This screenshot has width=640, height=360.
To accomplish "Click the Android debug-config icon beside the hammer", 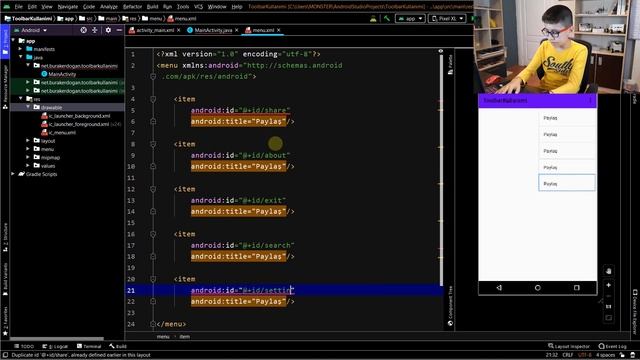I will point(373,18).
